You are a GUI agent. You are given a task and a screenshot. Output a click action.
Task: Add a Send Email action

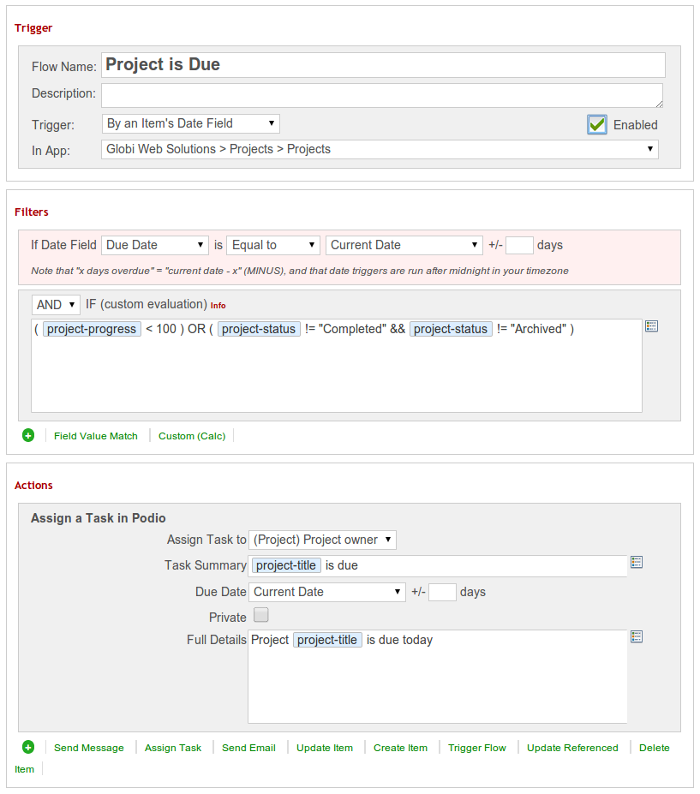249,748
